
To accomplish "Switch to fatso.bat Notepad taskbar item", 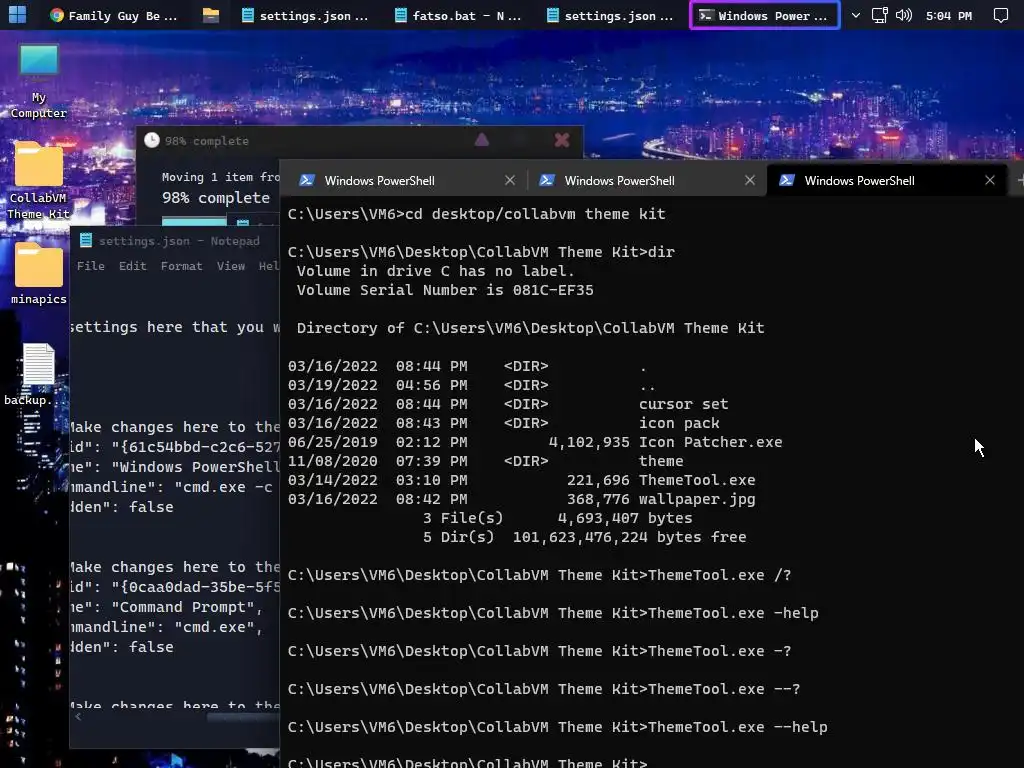I will (x=458, y=15).
